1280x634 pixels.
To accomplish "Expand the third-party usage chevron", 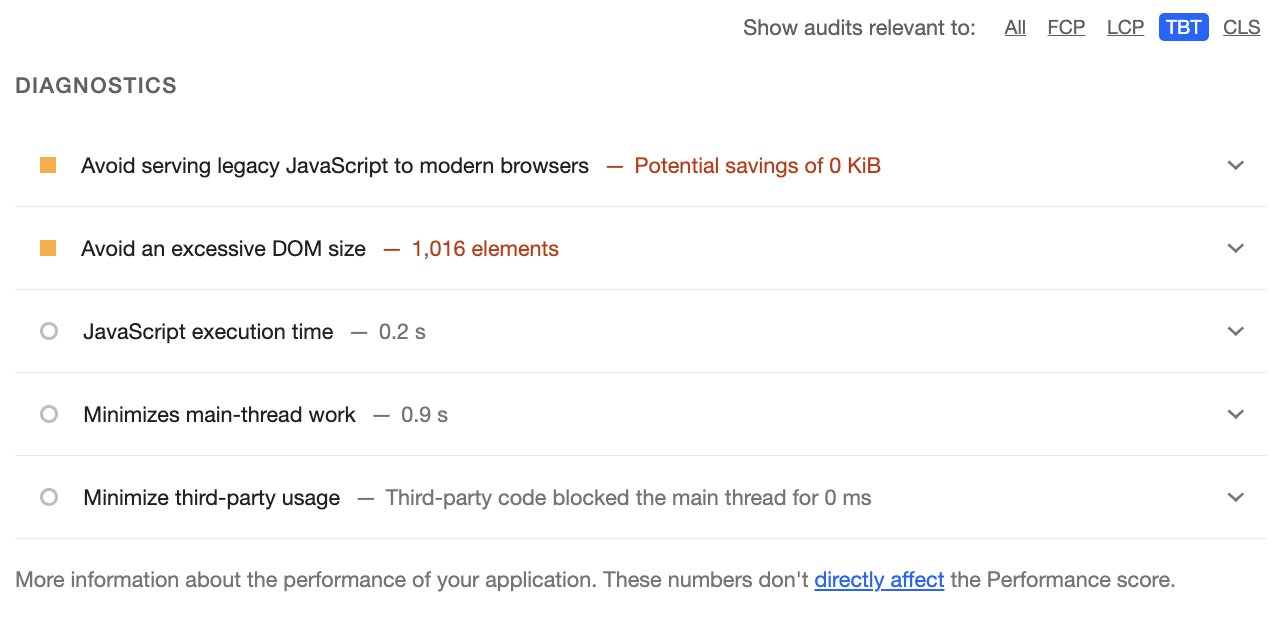I will click(1236, 497).
